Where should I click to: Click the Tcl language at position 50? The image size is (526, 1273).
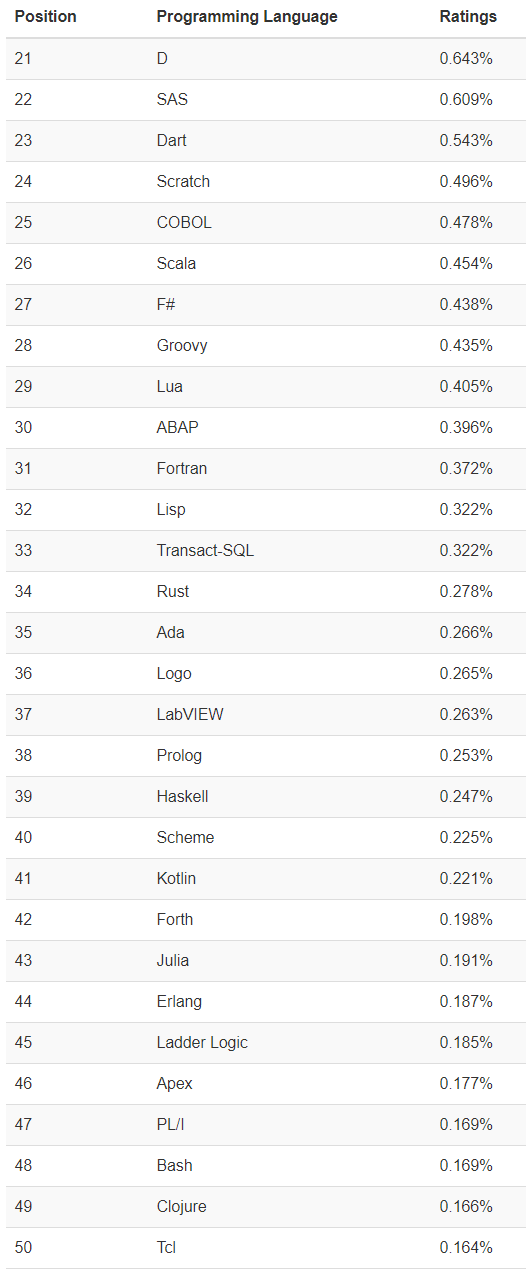[x=167, y=1248]
